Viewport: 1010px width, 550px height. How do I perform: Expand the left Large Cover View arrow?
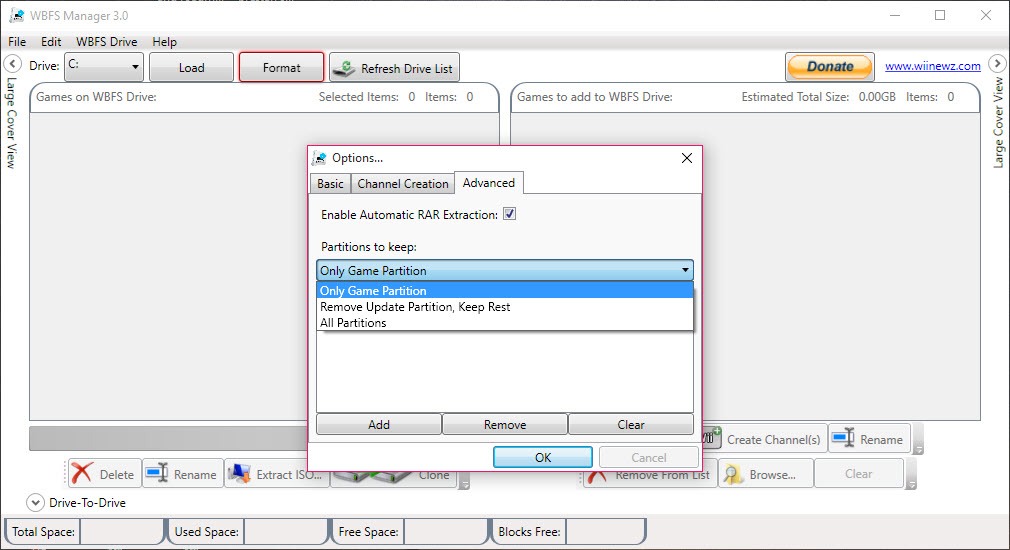14,64
